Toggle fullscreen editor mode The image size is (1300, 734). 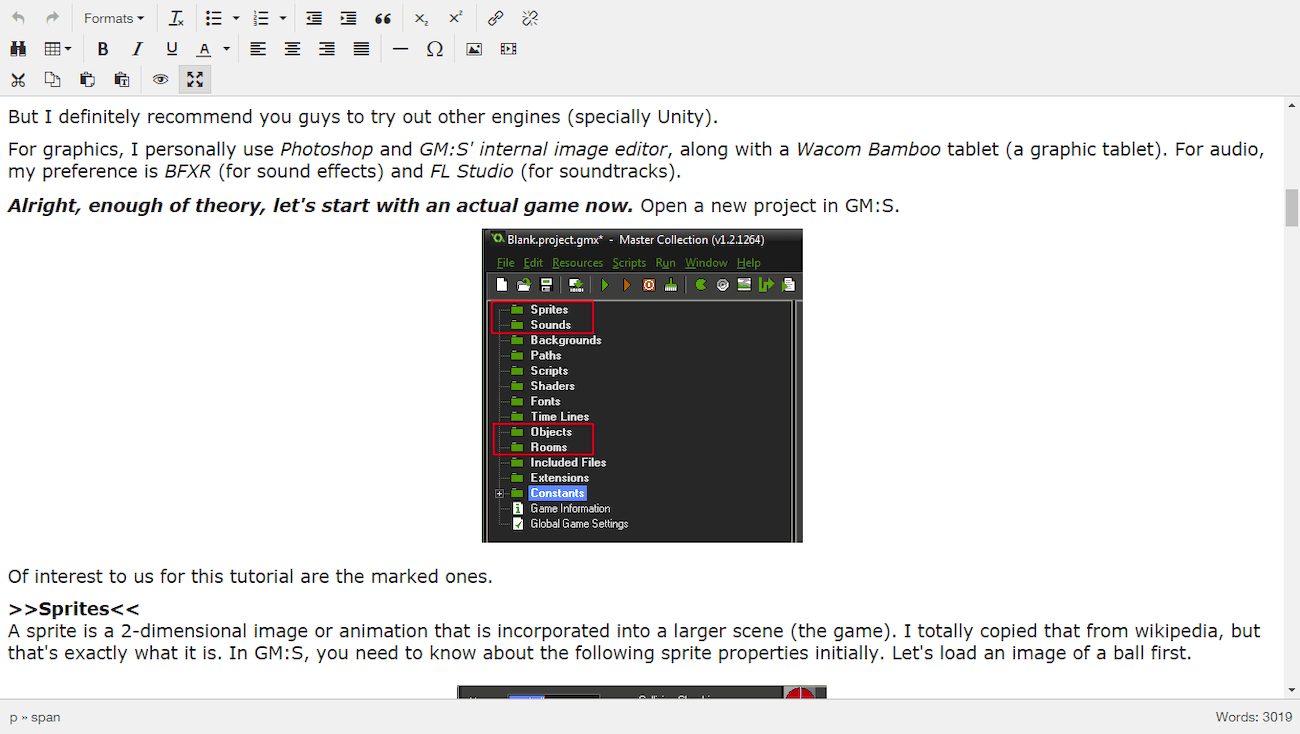[x=195, y=80]
